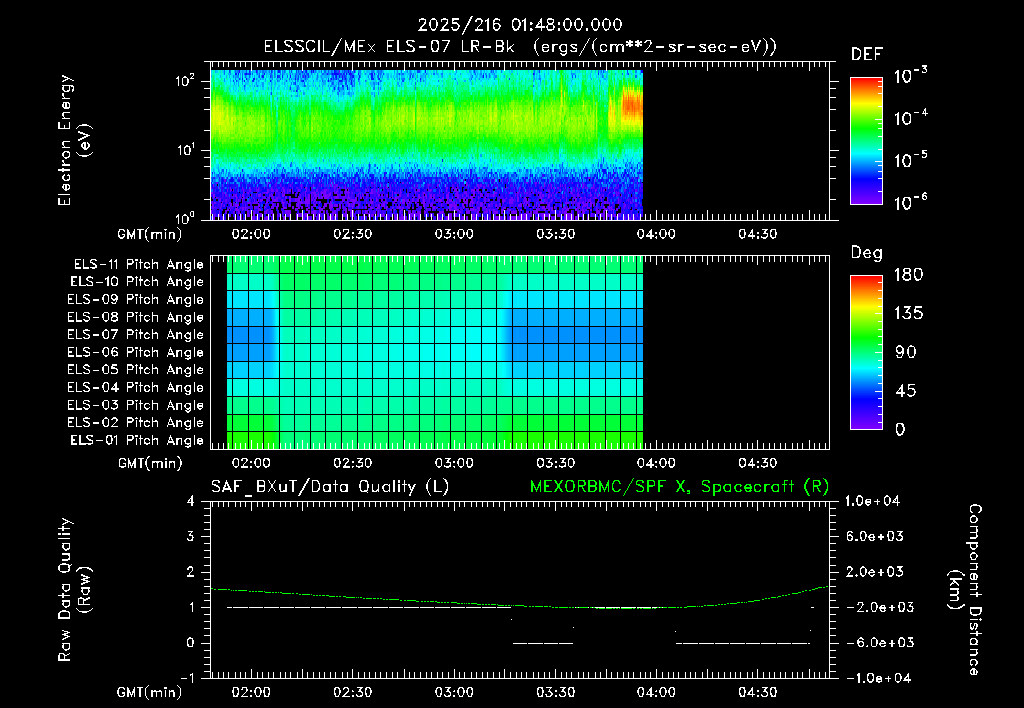Click the GMT(min) label under the spectrogram
The height and width of the screenshot is (708, 1024).
coord(150,234)
